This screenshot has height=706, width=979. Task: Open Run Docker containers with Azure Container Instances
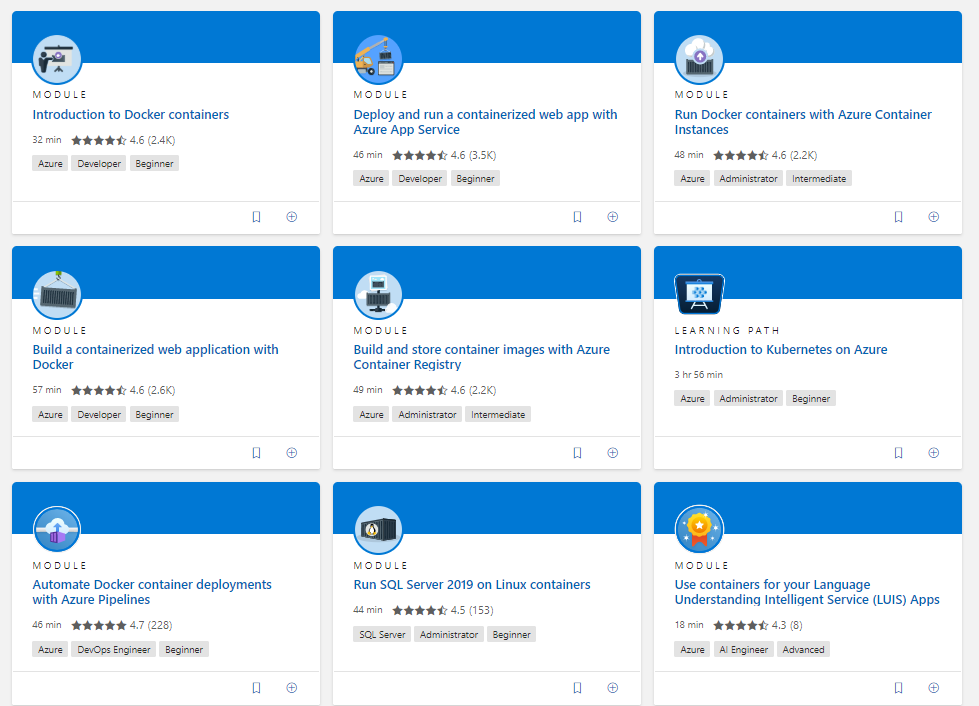click(x=803, y=122)
